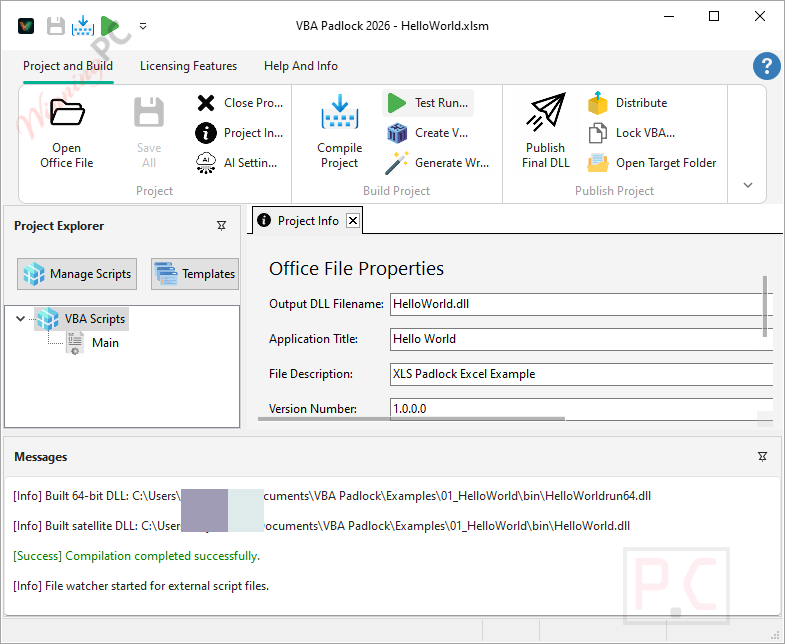The width and height of the screenshot is (785, 644).
Task: Pin the Messages panel
Action: tap(762, 457)
